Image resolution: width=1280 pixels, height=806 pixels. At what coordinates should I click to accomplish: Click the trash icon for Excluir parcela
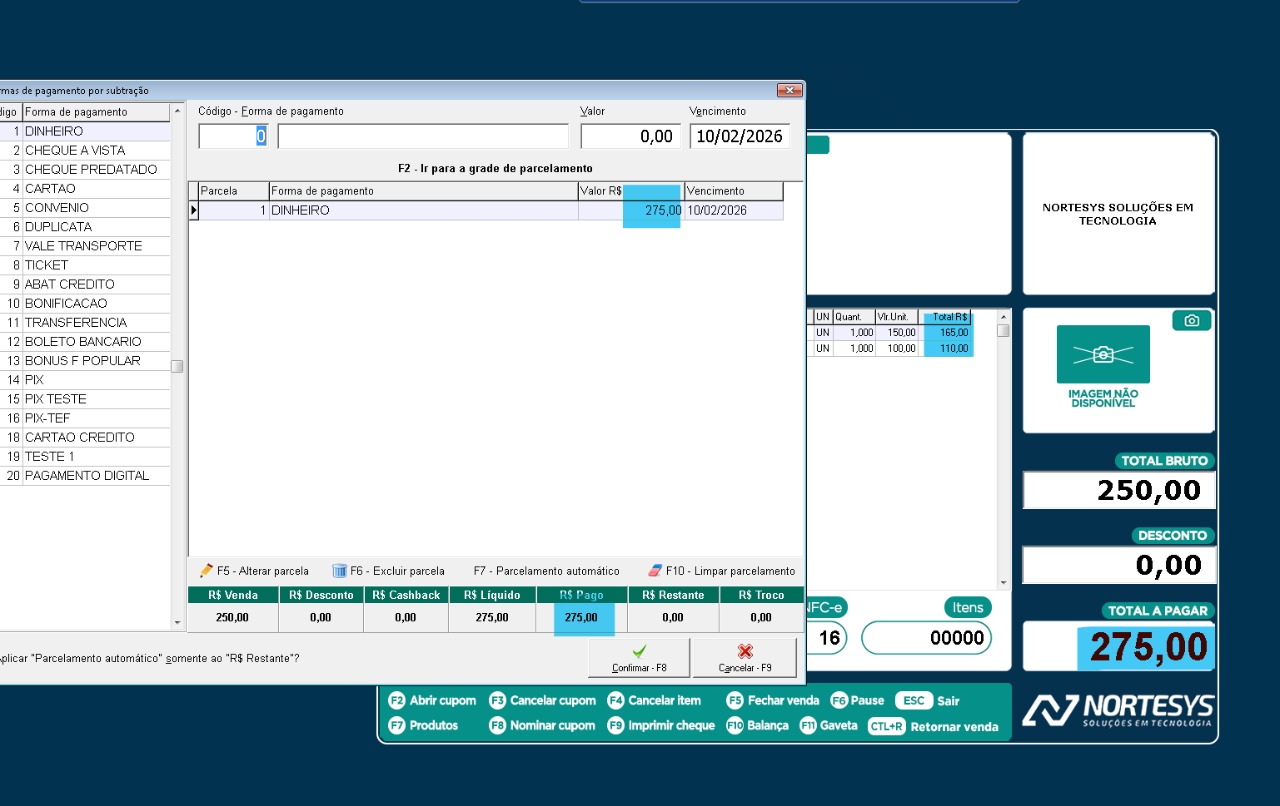[x=339, y=571]
